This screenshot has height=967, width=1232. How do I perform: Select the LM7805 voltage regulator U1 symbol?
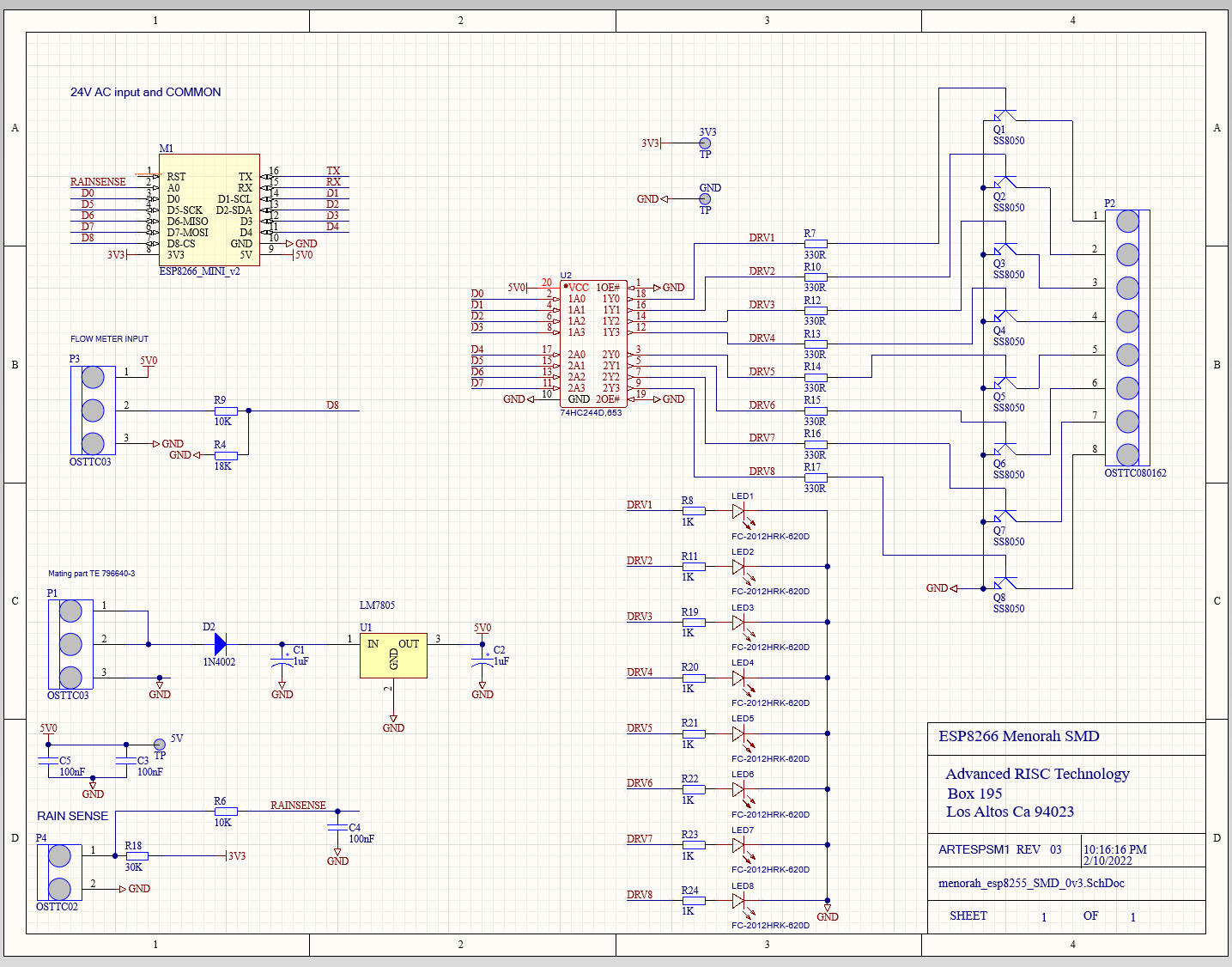pyautogui.click(x=393, y=655)
